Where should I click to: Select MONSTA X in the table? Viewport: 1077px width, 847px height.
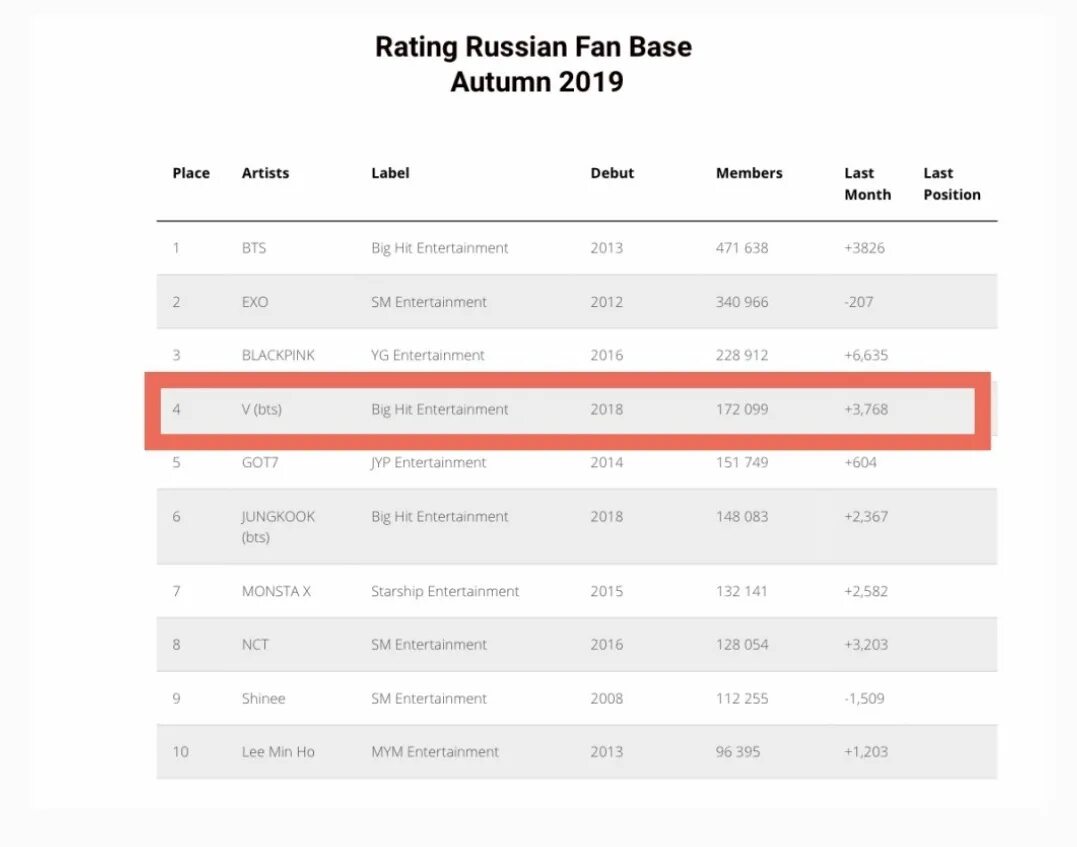(276, 591)
